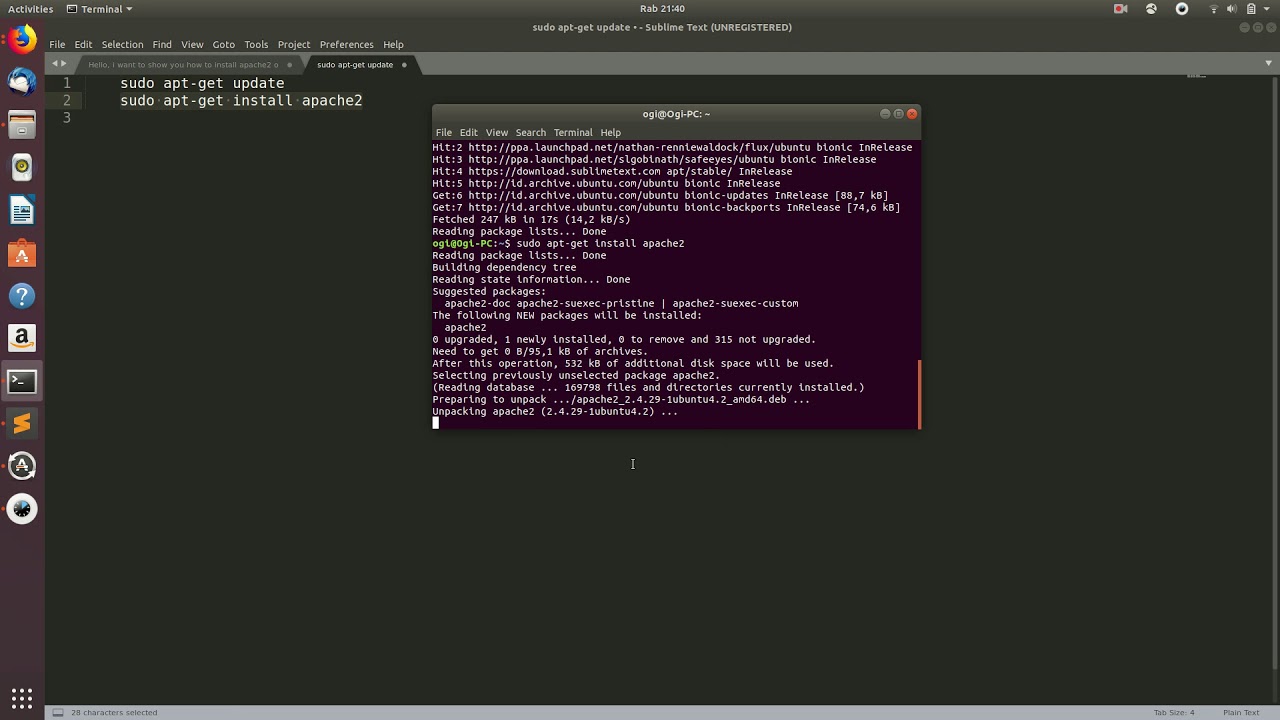
Task: Select the 'sudo apt-get update' tab
Action: (355, 64)
